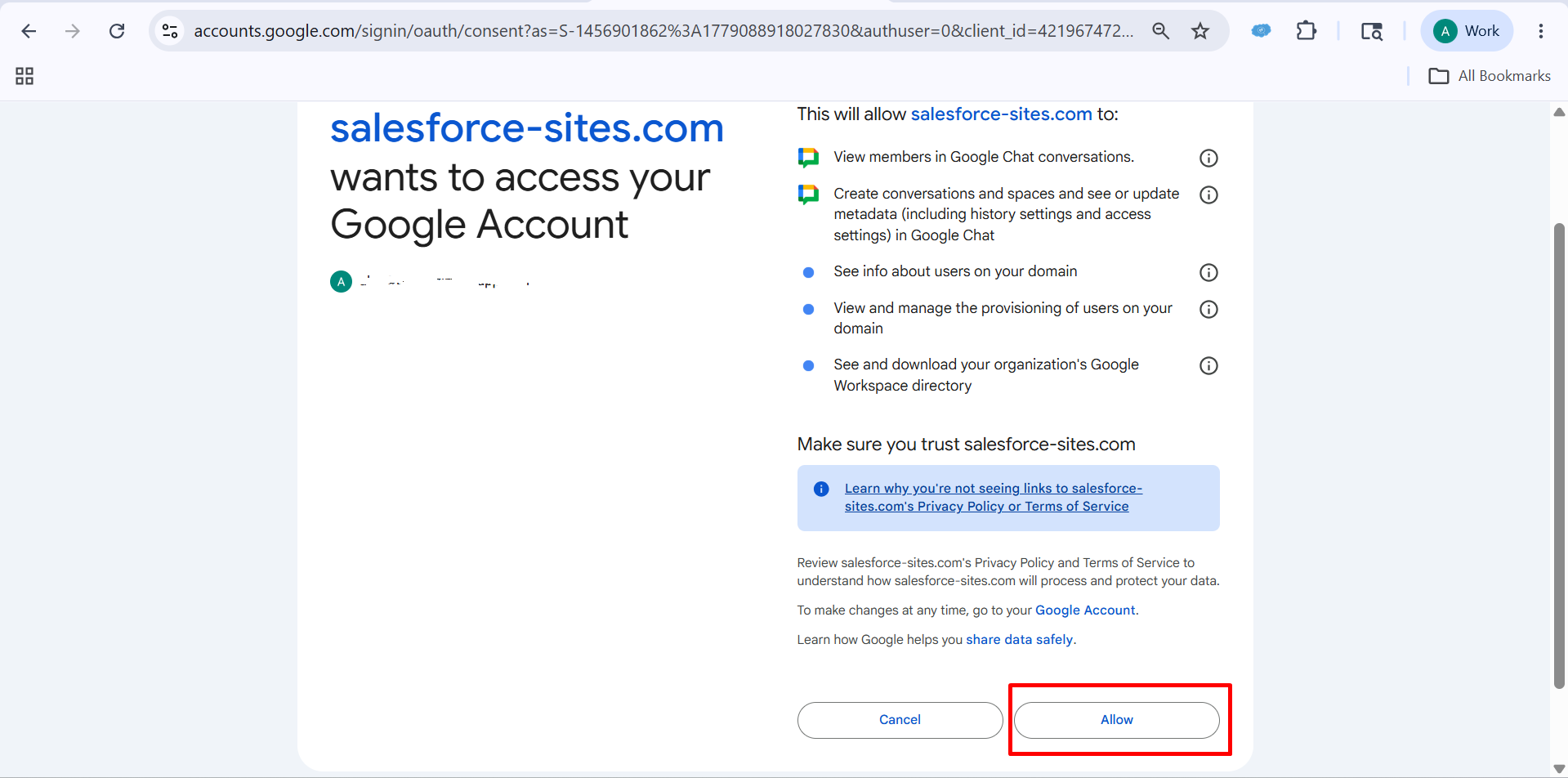This screenshot has width=1568, height=778.
Task: Show info for Create conversations and spaces permission
Action: [1208, 194]
